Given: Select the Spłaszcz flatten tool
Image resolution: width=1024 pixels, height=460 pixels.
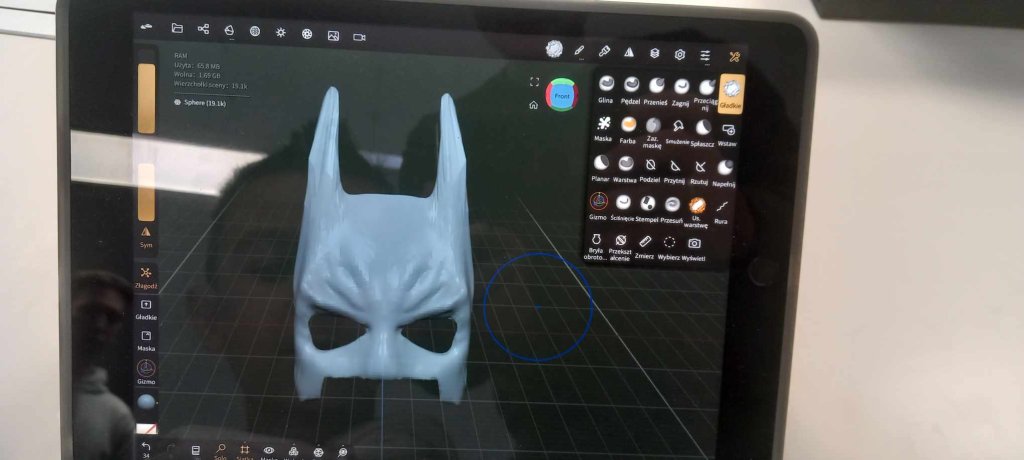Looking at the screenshot, I should [703, 129].
